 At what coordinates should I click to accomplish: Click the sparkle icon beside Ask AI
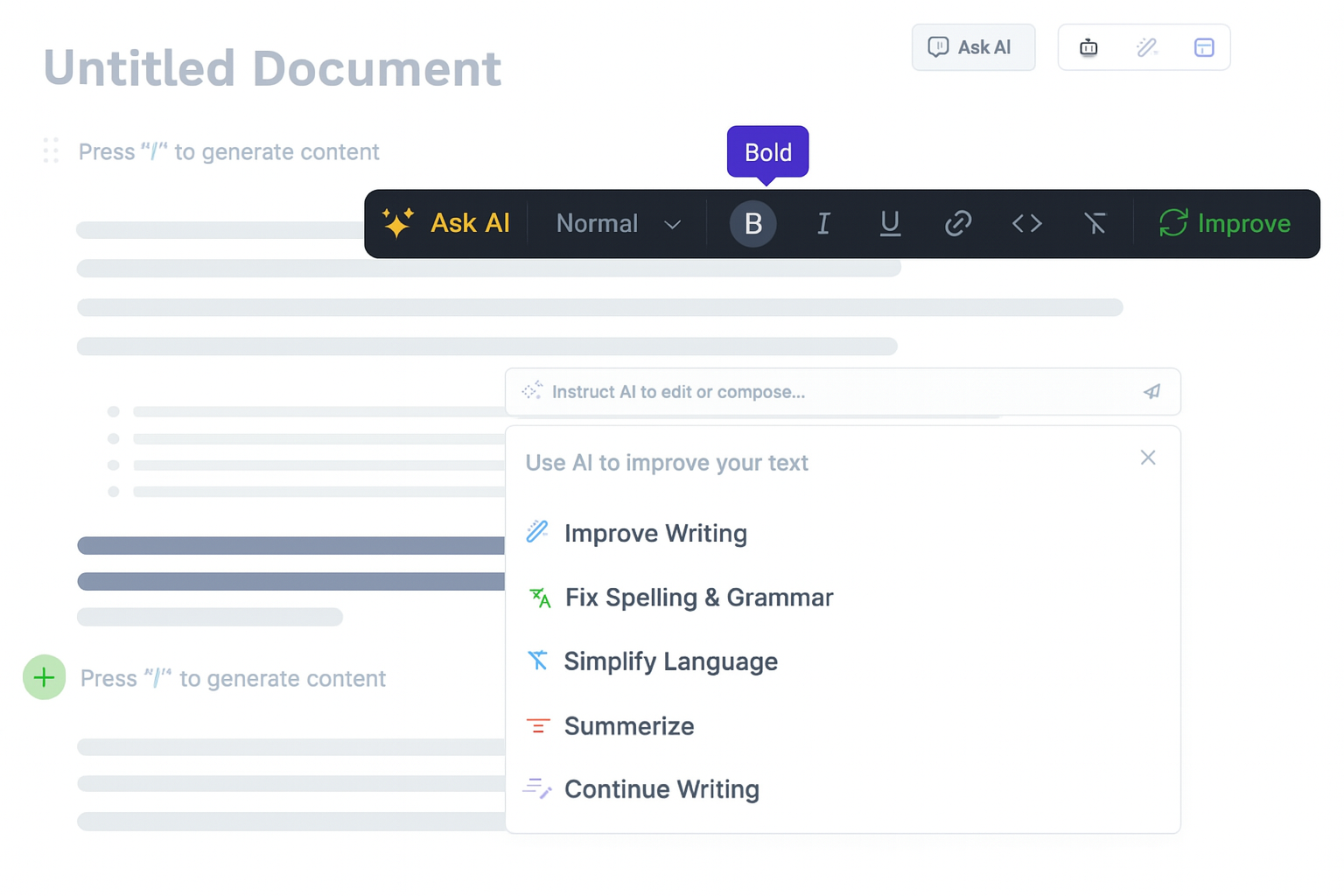coord(398,223)
